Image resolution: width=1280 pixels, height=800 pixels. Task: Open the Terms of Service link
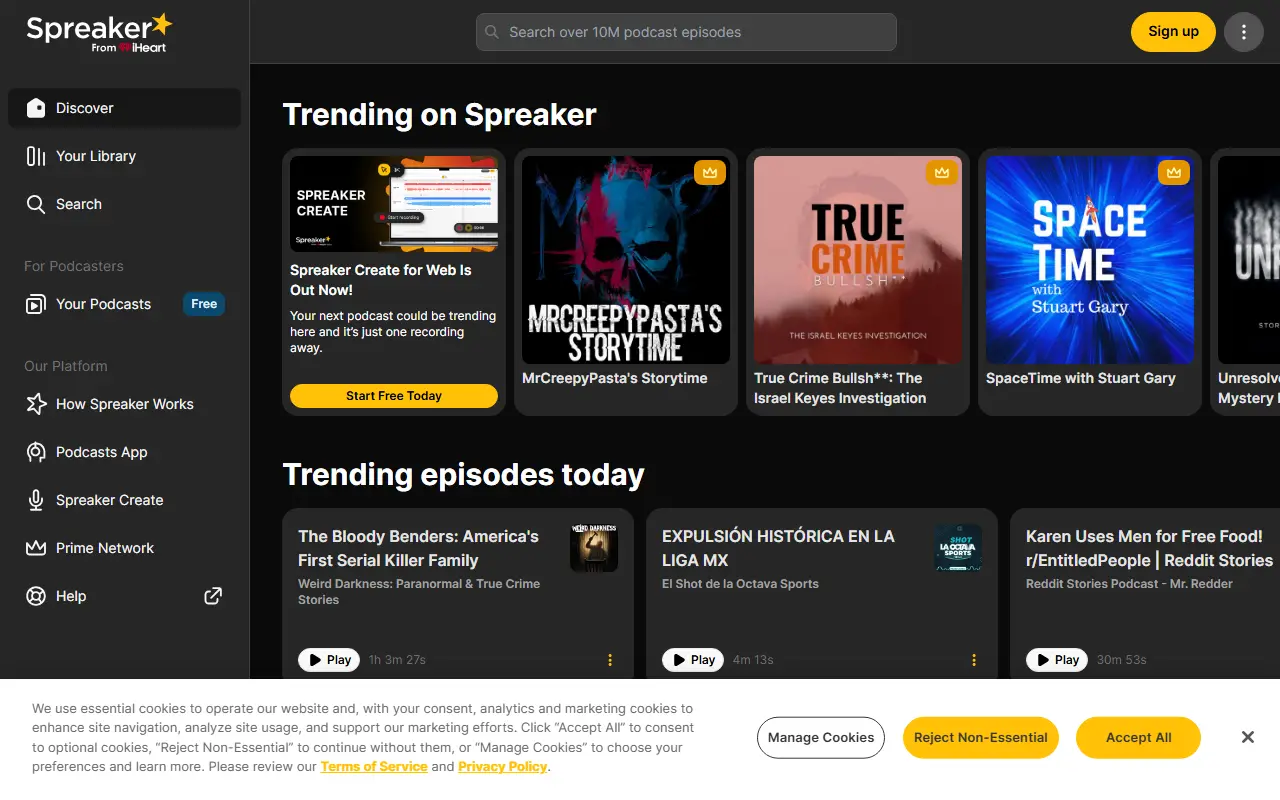[x=374, y=766]
